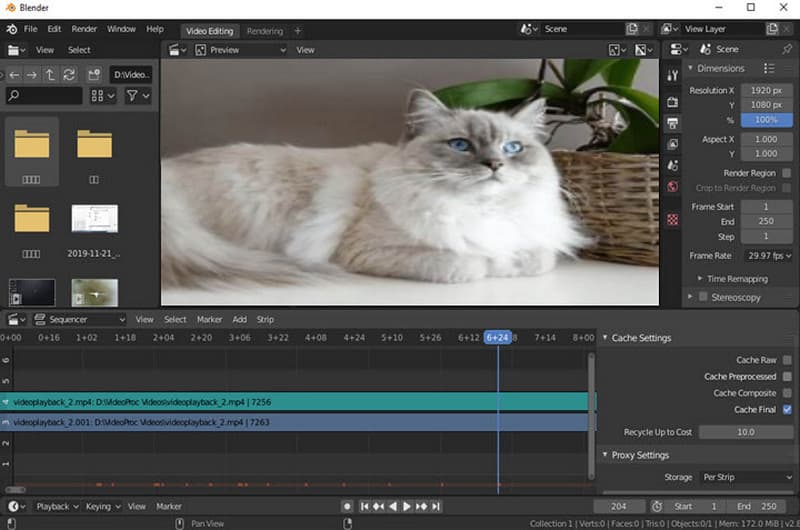This screenshot has height=530, width=800.
Task: Enable Cache Composite checkbox
Action: [787, 393]
